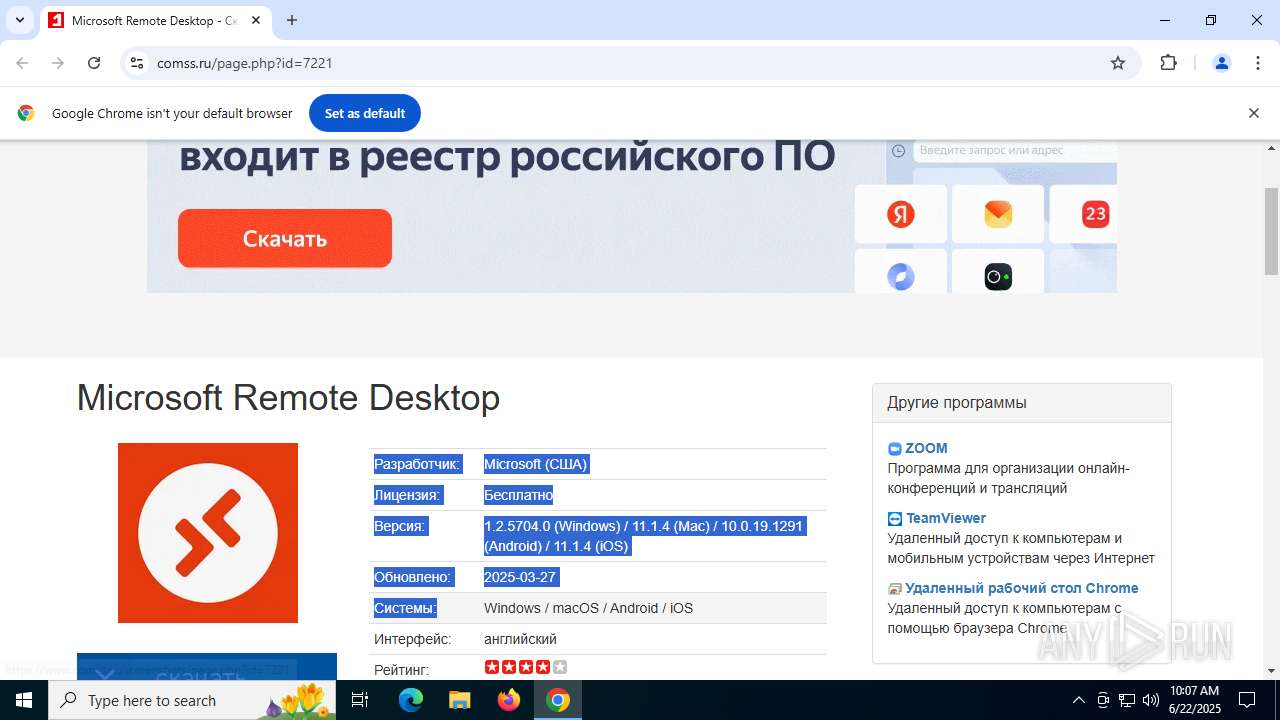Click the Windows / macOS / Android / iOS value

click(x=588, y=608)
